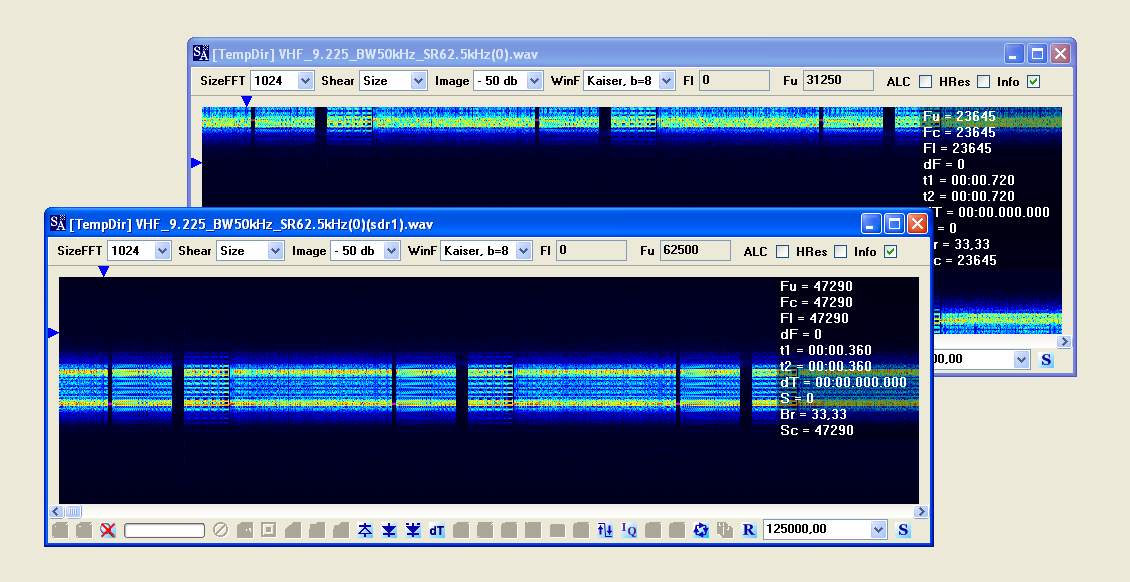Click the horizontal scrollbar thumb in sdr1 window

[74, 511]
